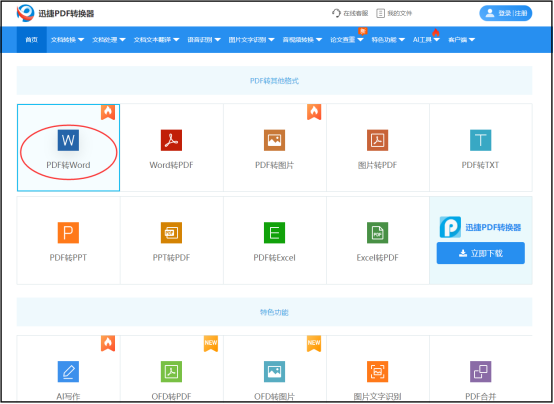This screenshot has height=404, width=554.
Task: Open the AI写作 pencil icon
Action: coord(68,371)
